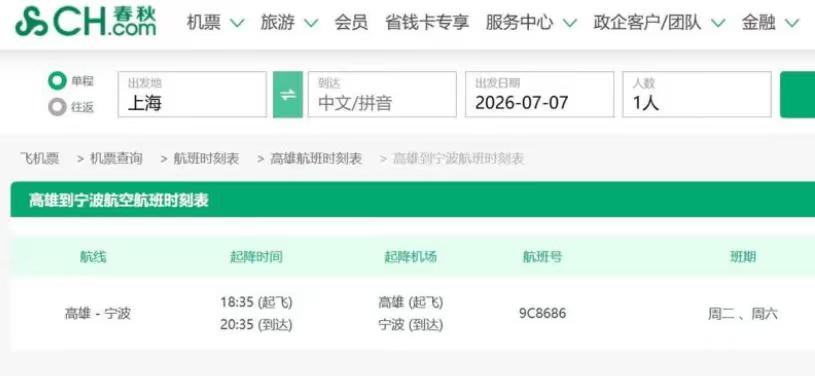Select the 往返 round-trip radio button

pyautogui.click(x=57, y=107)
